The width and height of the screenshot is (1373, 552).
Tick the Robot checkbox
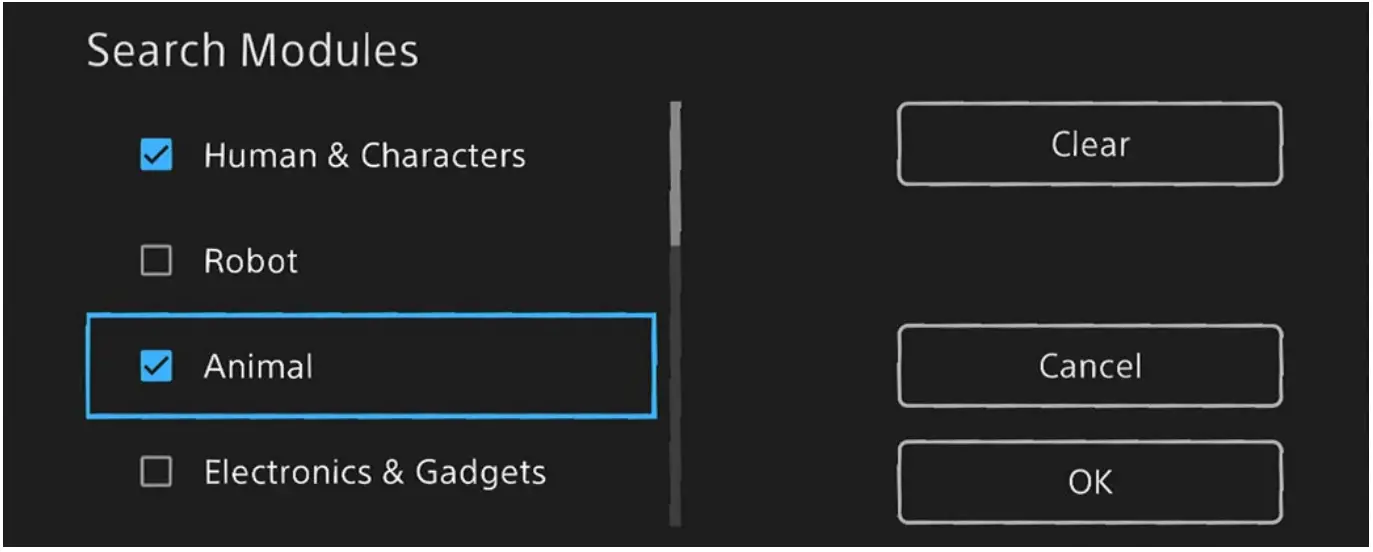pos(156,262)
